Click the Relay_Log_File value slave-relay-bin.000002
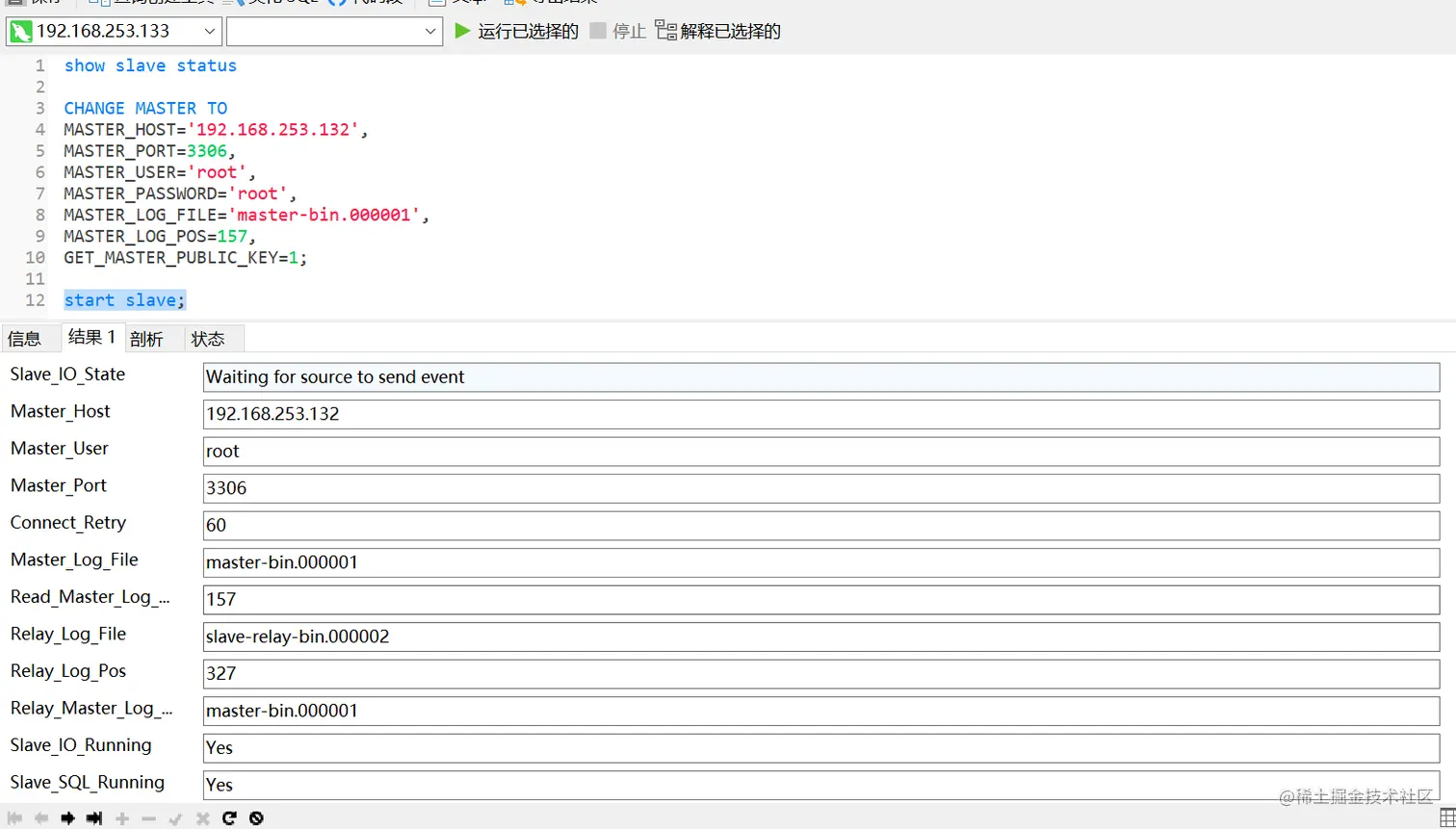 click(x=821, y=636)
